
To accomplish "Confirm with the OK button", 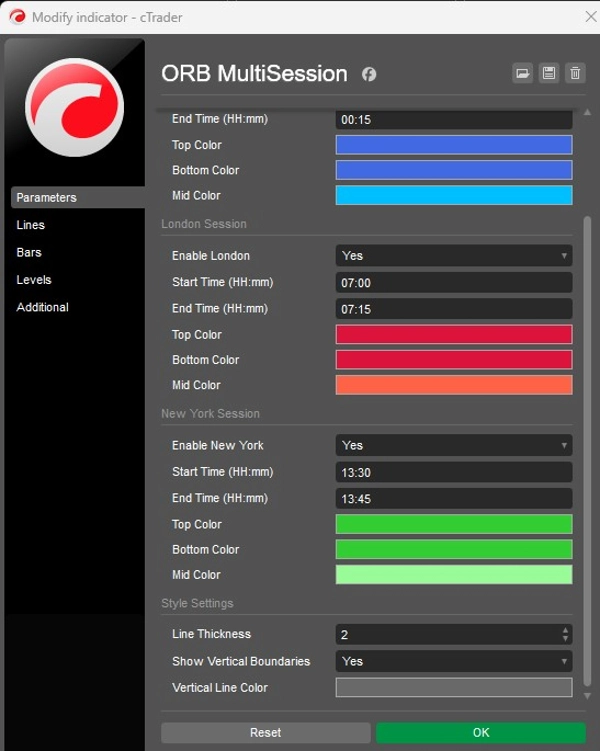I will tap(481, 733).
